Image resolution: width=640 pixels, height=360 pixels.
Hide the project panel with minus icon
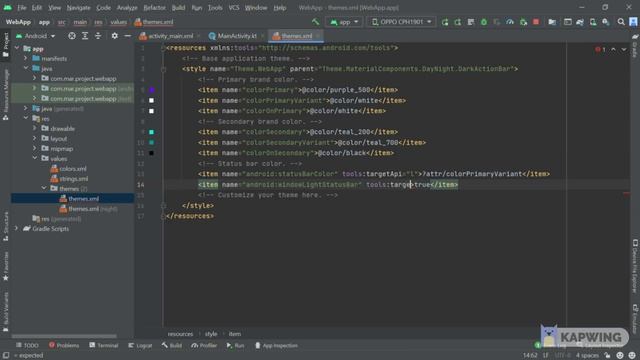tap(128, 36)
